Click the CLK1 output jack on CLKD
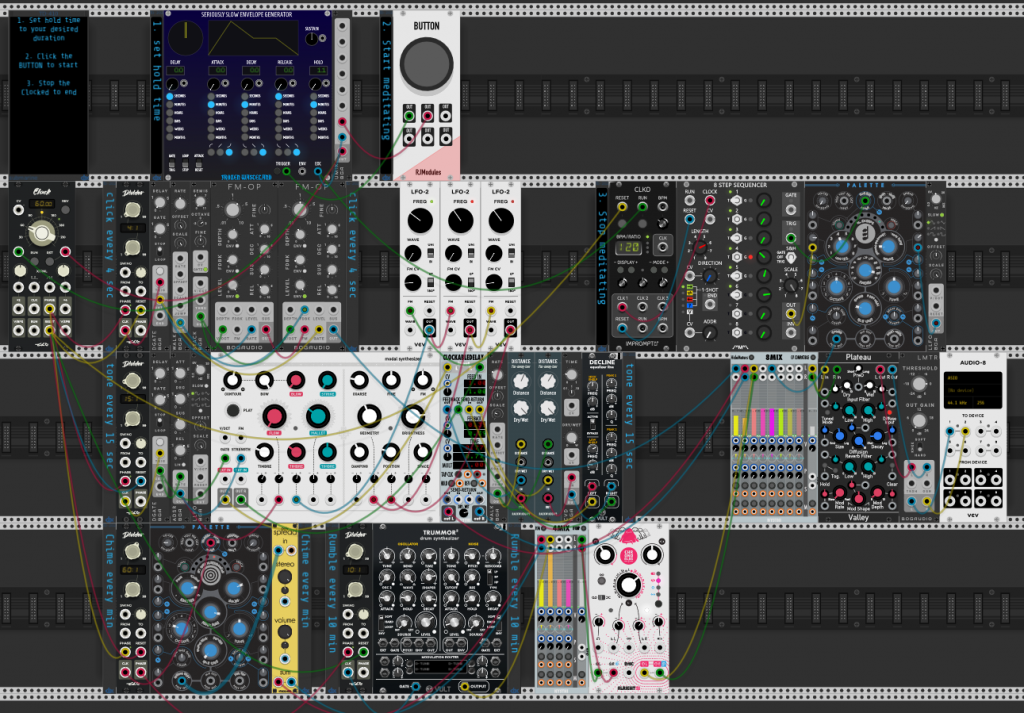The width and height of the screenshot is (1024, 713). pyautogui.click(x=622, y=308)
